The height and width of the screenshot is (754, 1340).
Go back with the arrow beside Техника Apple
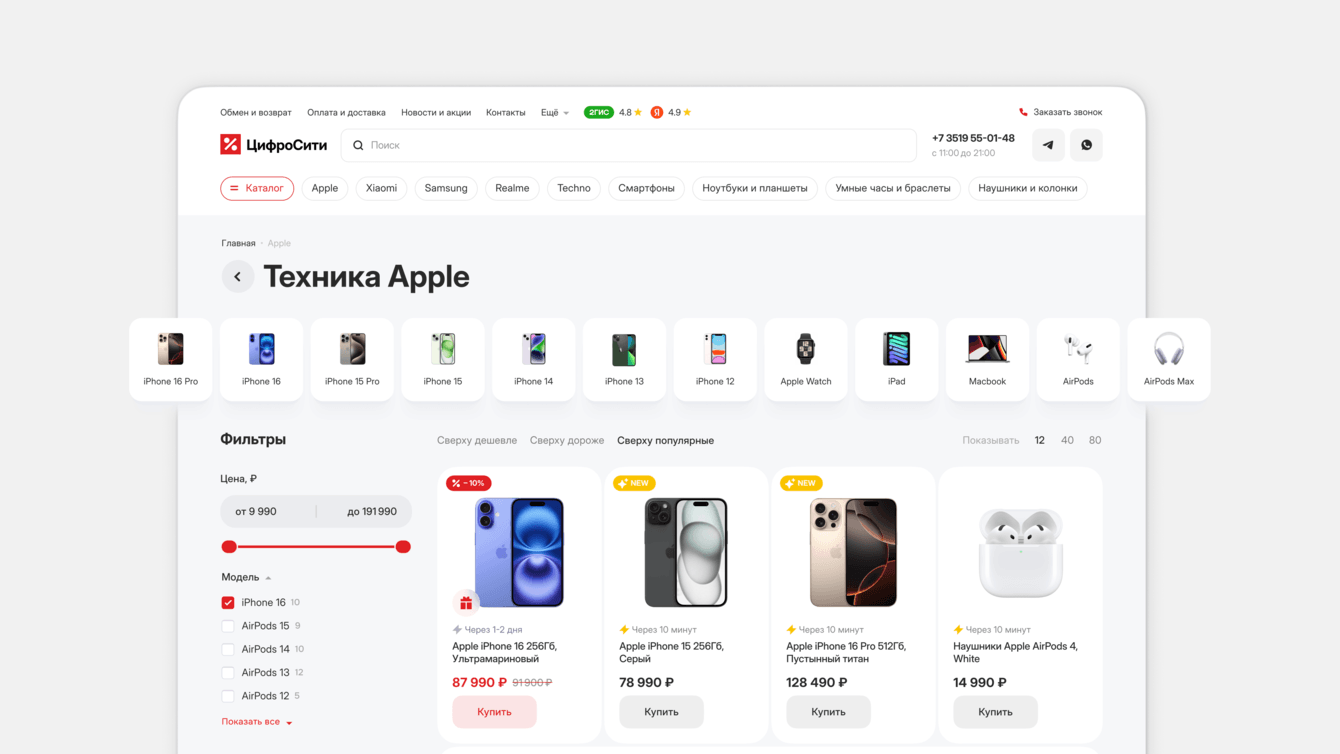[238, 277]
